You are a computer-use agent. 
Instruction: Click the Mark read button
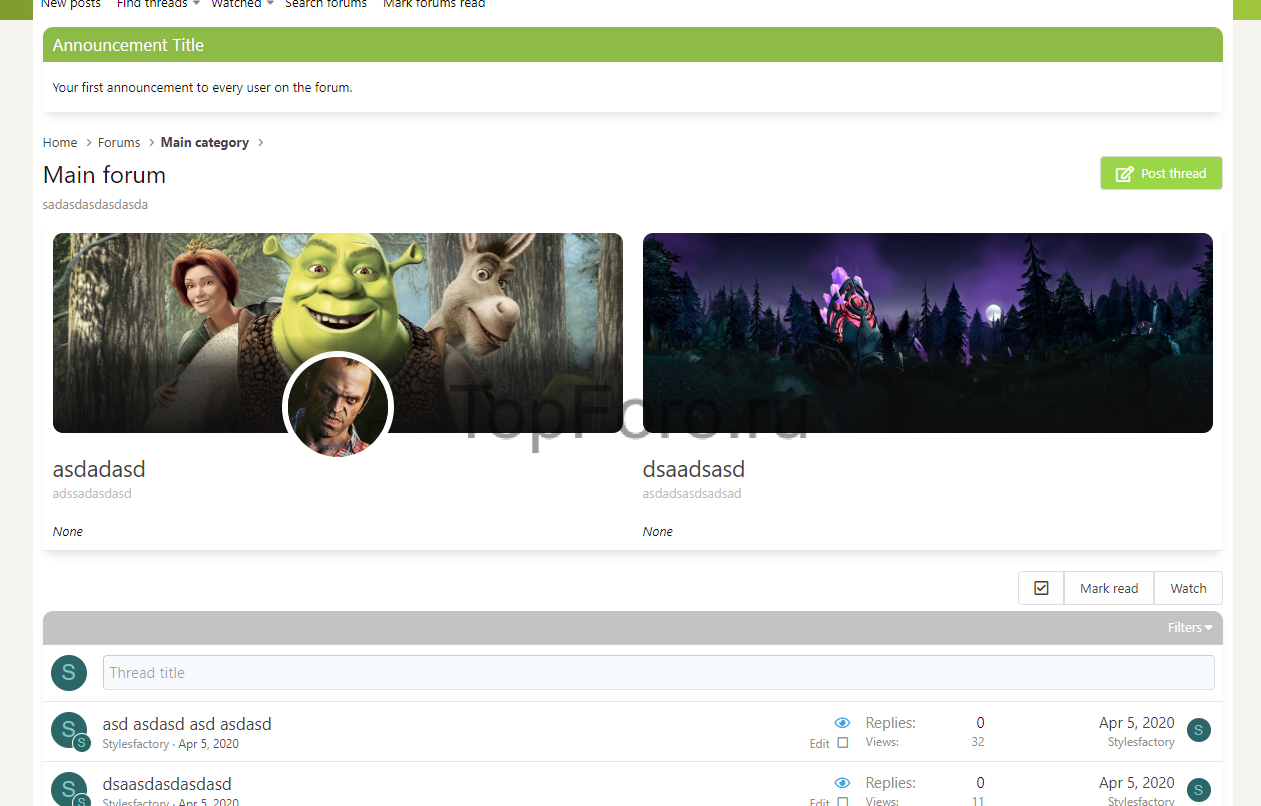click(x=1109, y=588)
